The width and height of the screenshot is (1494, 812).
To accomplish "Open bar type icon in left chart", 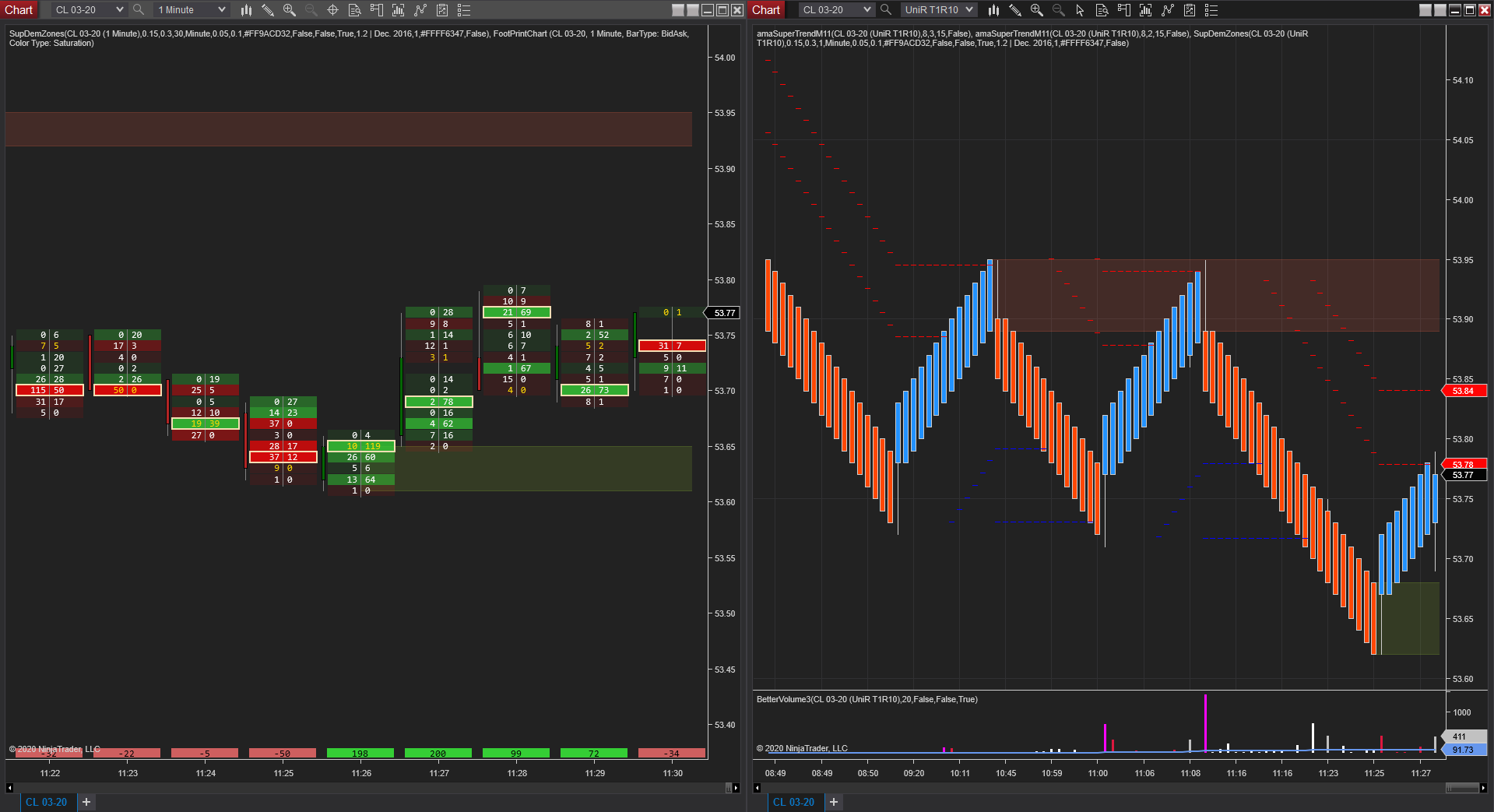I will [x=246, y=10].
